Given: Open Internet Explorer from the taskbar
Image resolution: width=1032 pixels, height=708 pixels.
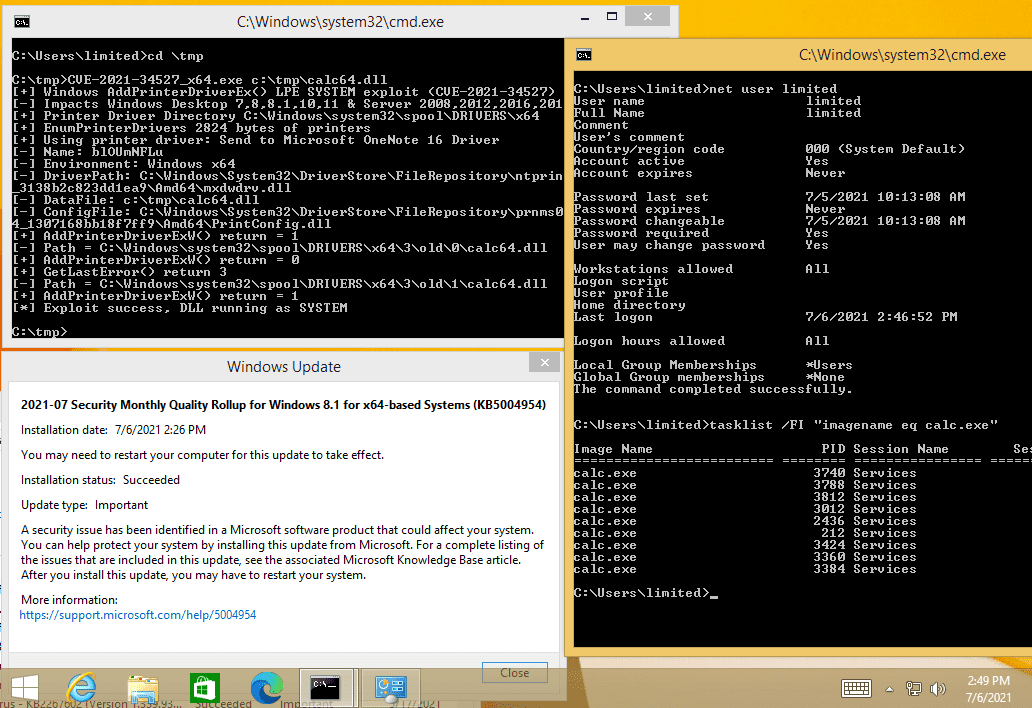Looking at the screenshot, I should (81, 688).
